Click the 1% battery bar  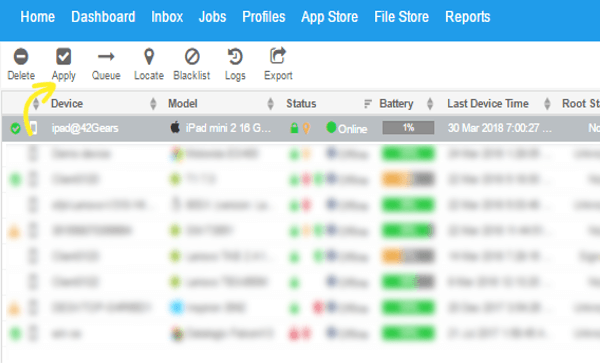click(408, 127)
